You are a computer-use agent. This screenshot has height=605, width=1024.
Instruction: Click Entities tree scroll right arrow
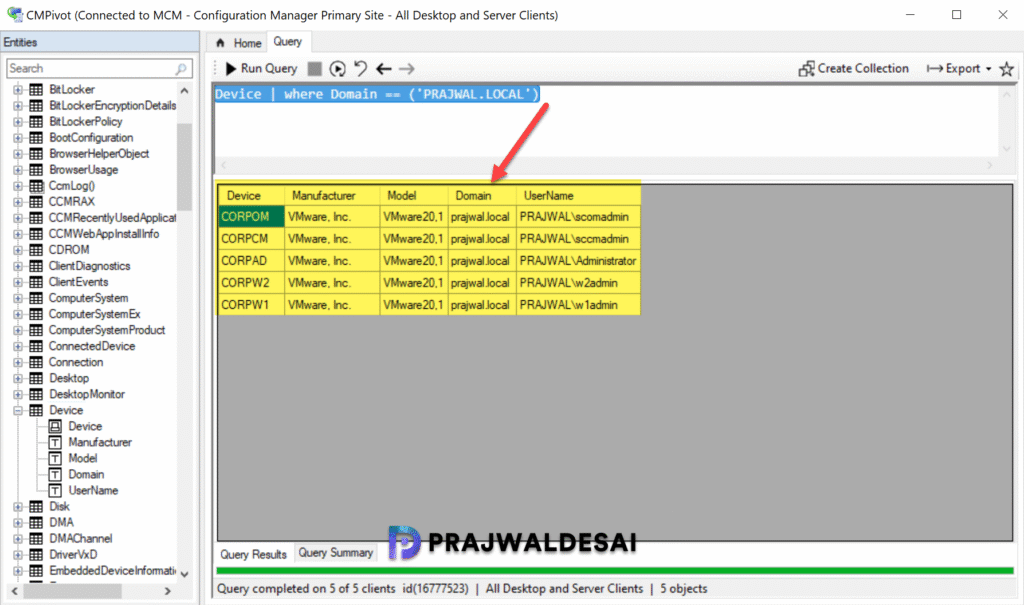pos(168,591)
